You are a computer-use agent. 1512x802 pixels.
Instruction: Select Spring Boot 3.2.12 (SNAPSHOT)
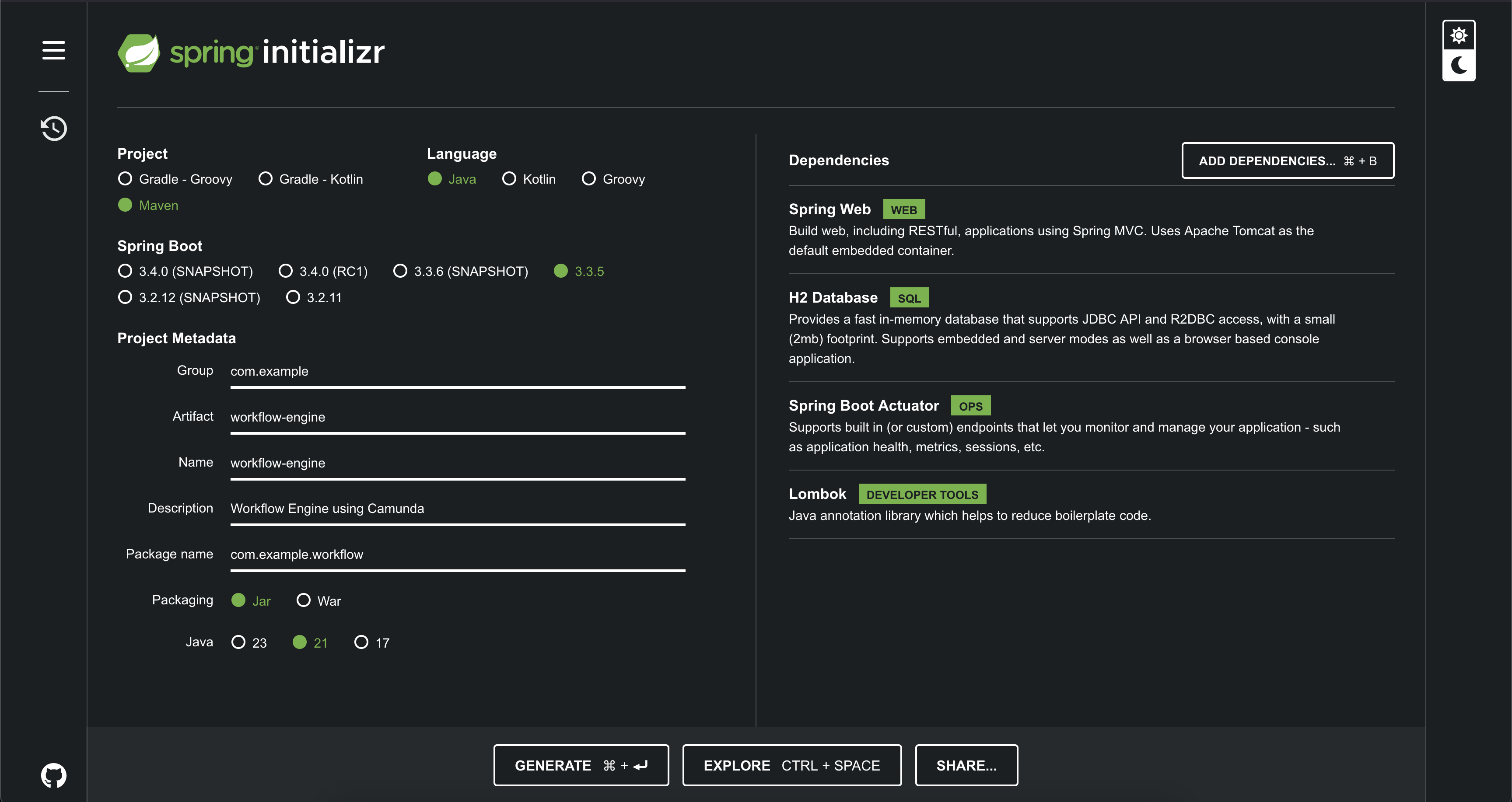189,297
